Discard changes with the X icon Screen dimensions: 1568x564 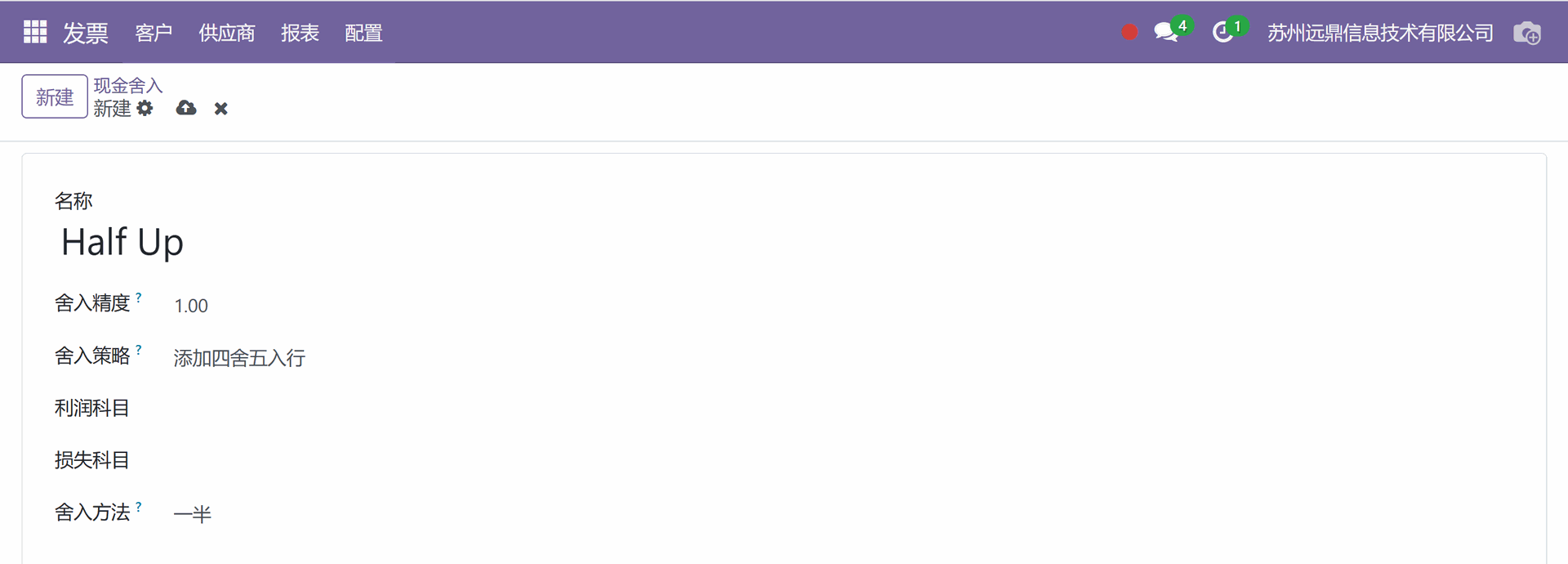pos(220,109)
